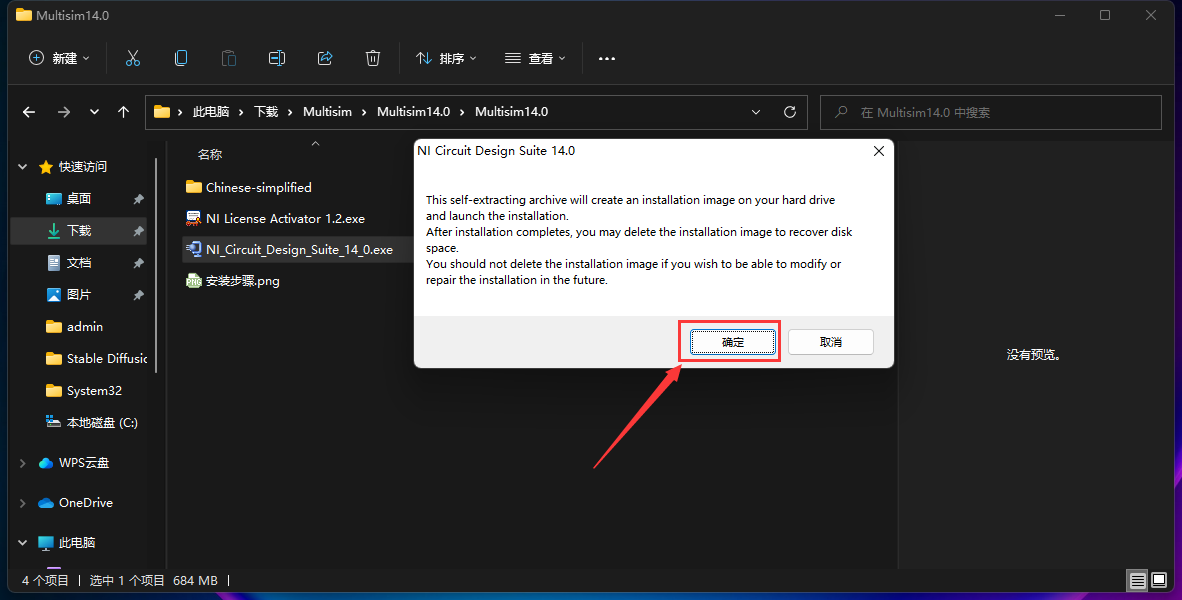The height and width of the screenshot is (600, 1182).
Task: Open recent locations chevron next to forward arrow
Action: [x=94, y=112]
